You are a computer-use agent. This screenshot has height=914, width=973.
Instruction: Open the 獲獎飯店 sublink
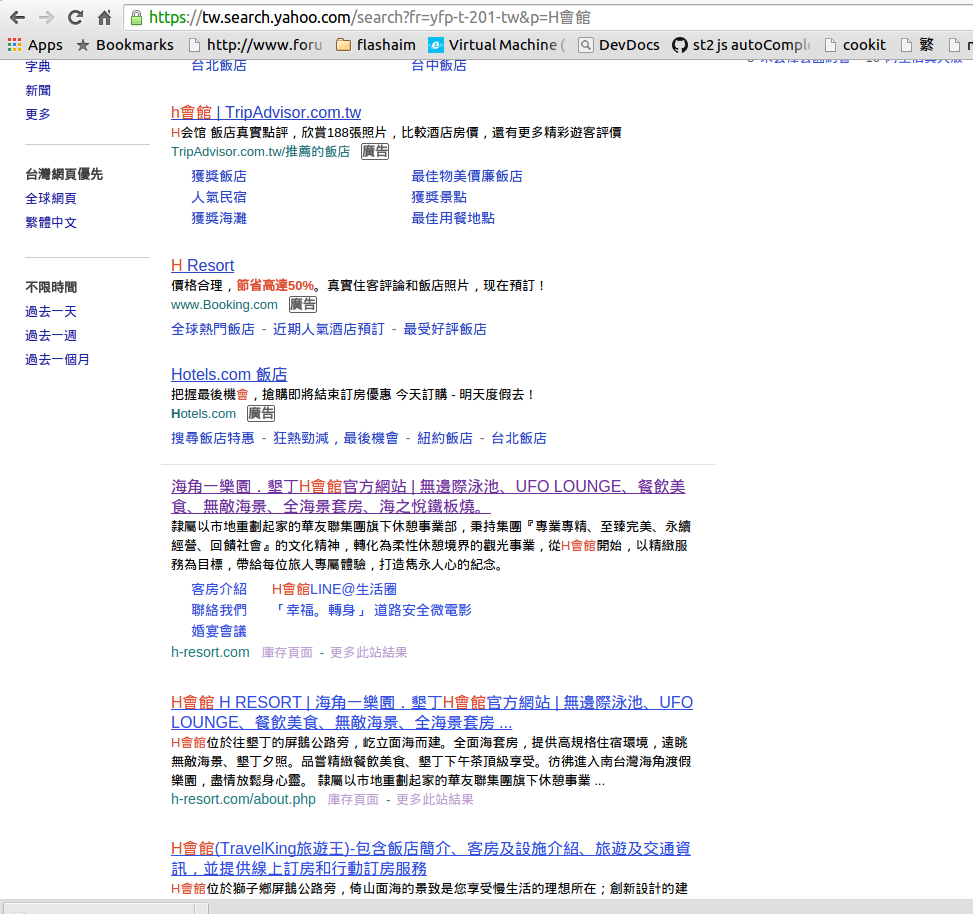pyautogui.click(x=219, y=176)
